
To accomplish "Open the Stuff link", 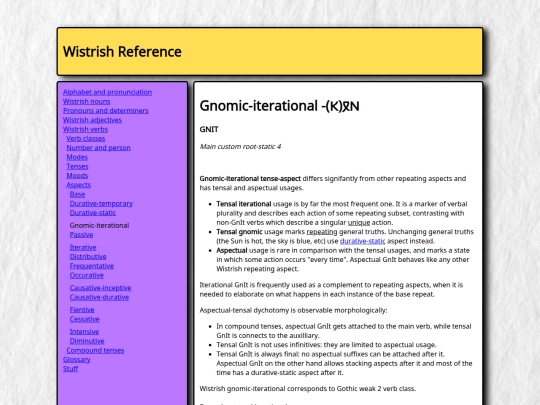I will [x=71, y=369].
